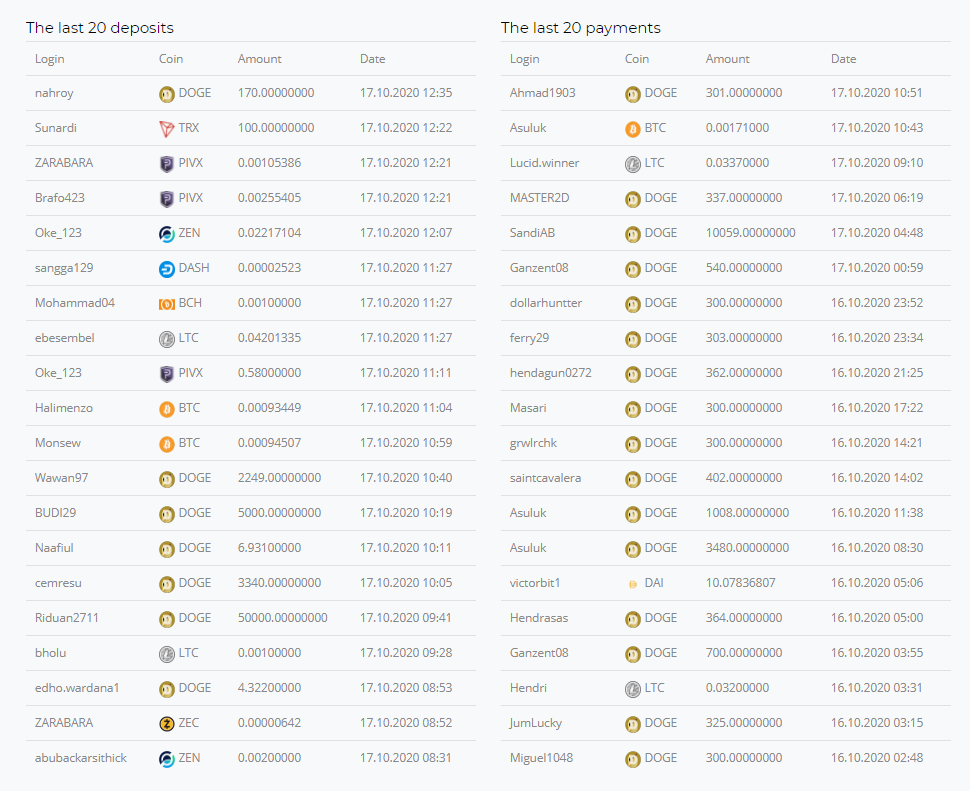Click the DOGE icon in MASTER2D's payment row

(632, 199)
